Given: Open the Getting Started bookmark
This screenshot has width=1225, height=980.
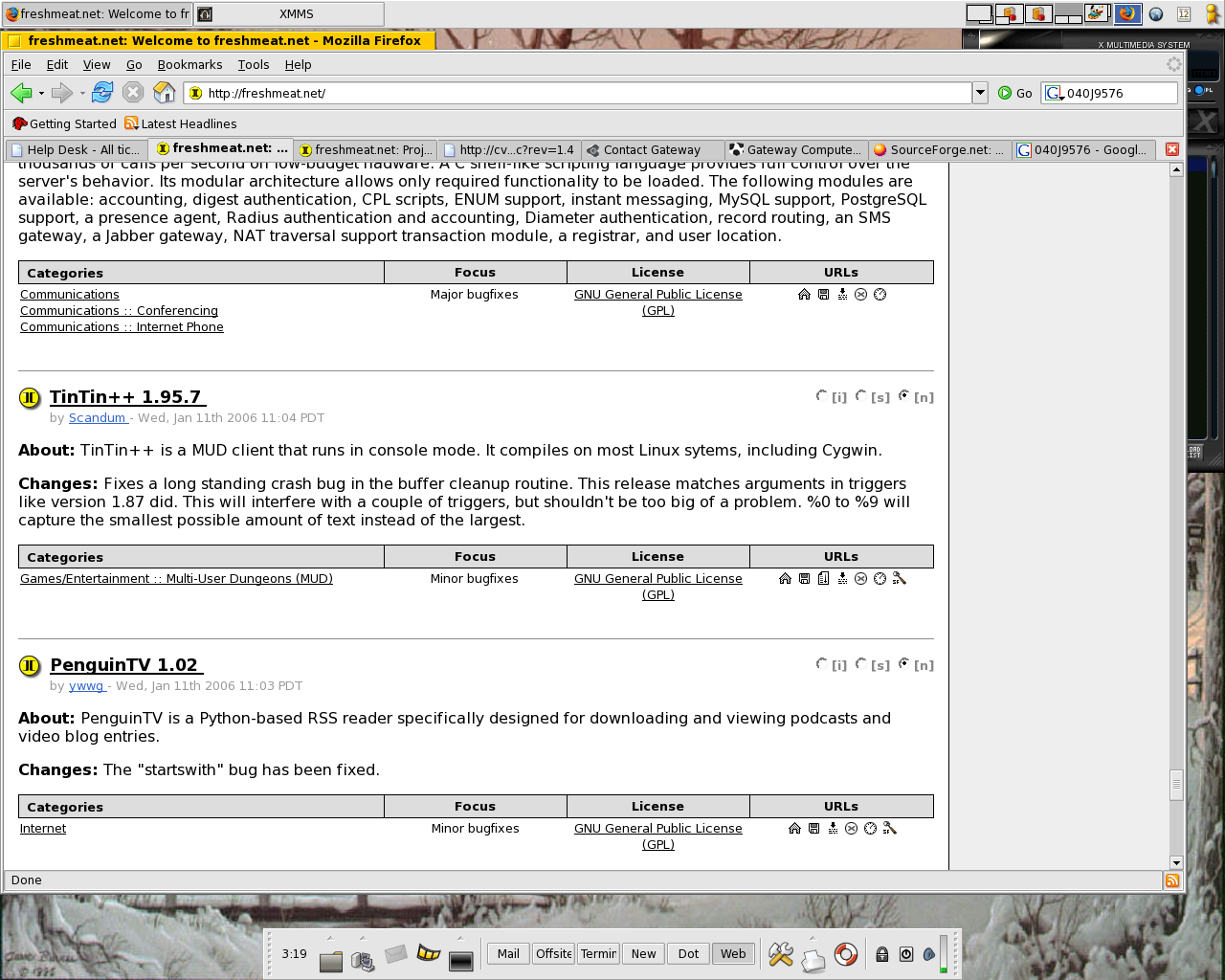Looking at the screenshot, I should click(x=64, y=123).
